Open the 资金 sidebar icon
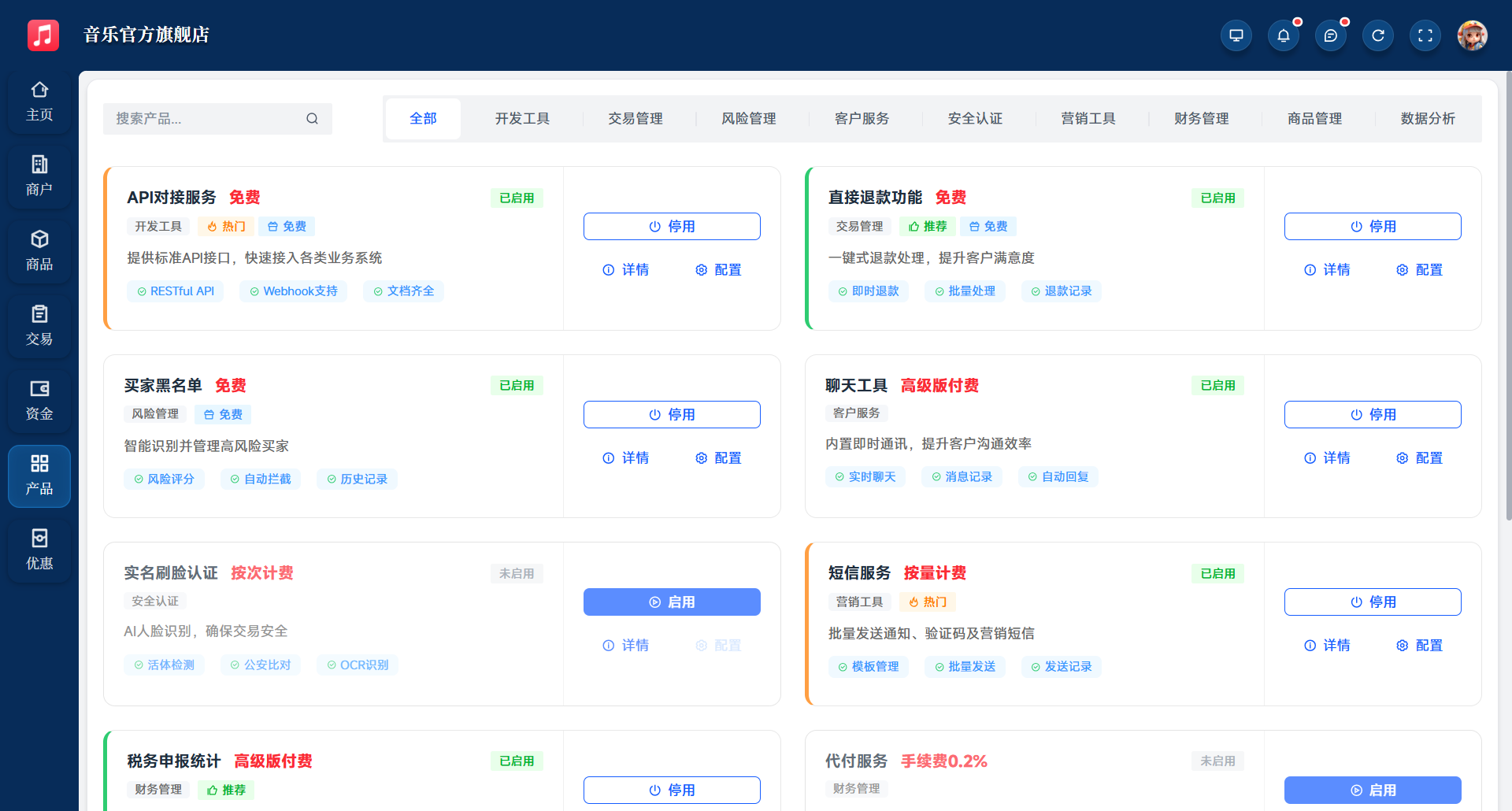Image resolution: width=1512 pixels, height=811 pixels. 39,401
